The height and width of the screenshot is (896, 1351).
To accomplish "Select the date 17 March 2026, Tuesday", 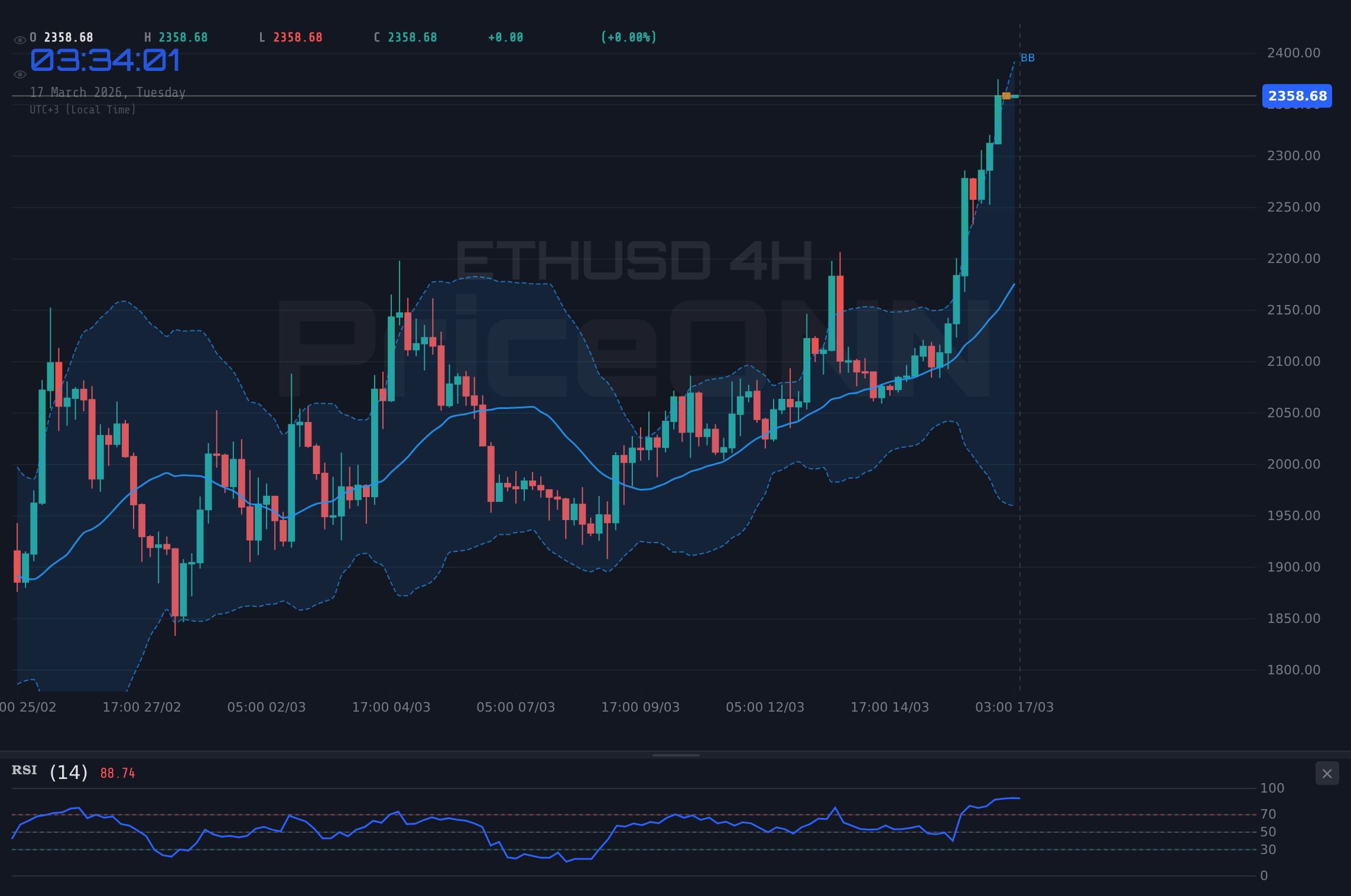I will [107, 92].
